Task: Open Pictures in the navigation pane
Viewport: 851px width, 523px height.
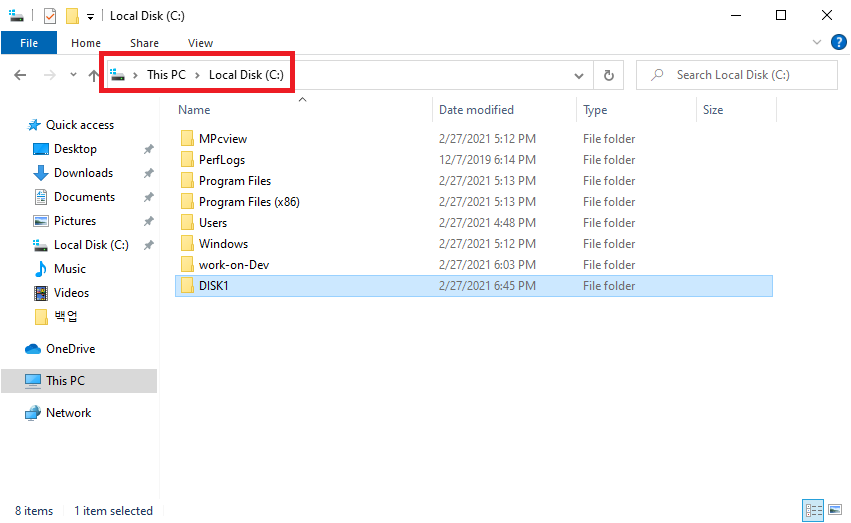Action: (75, 220)
